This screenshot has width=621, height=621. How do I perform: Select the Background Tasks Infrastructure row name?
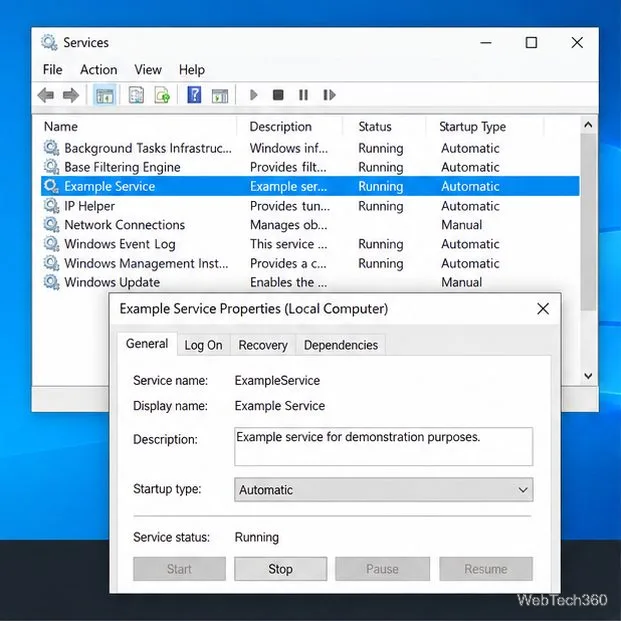tap(148, 148)
